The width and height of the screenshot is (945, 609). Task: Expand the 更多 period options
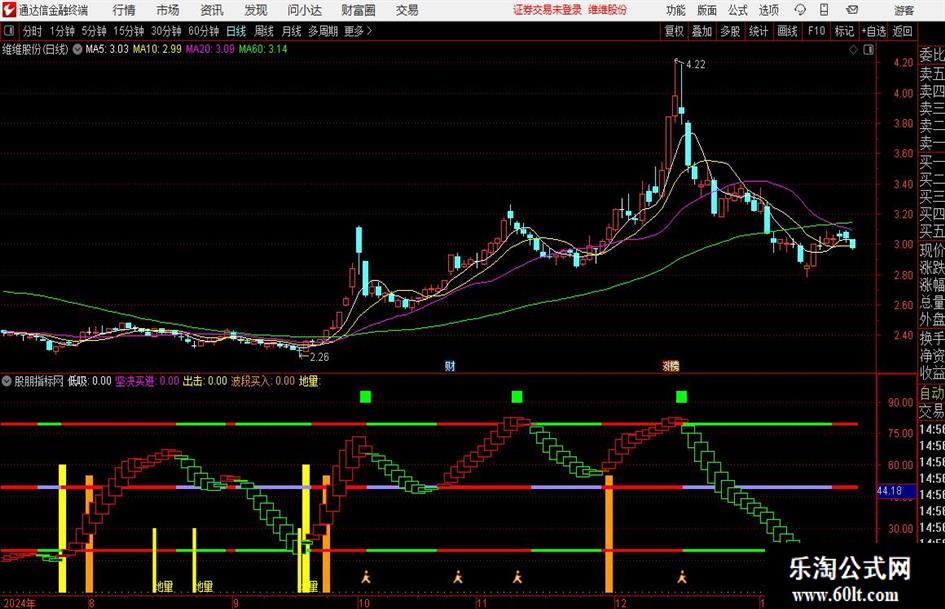click(358, 31)
